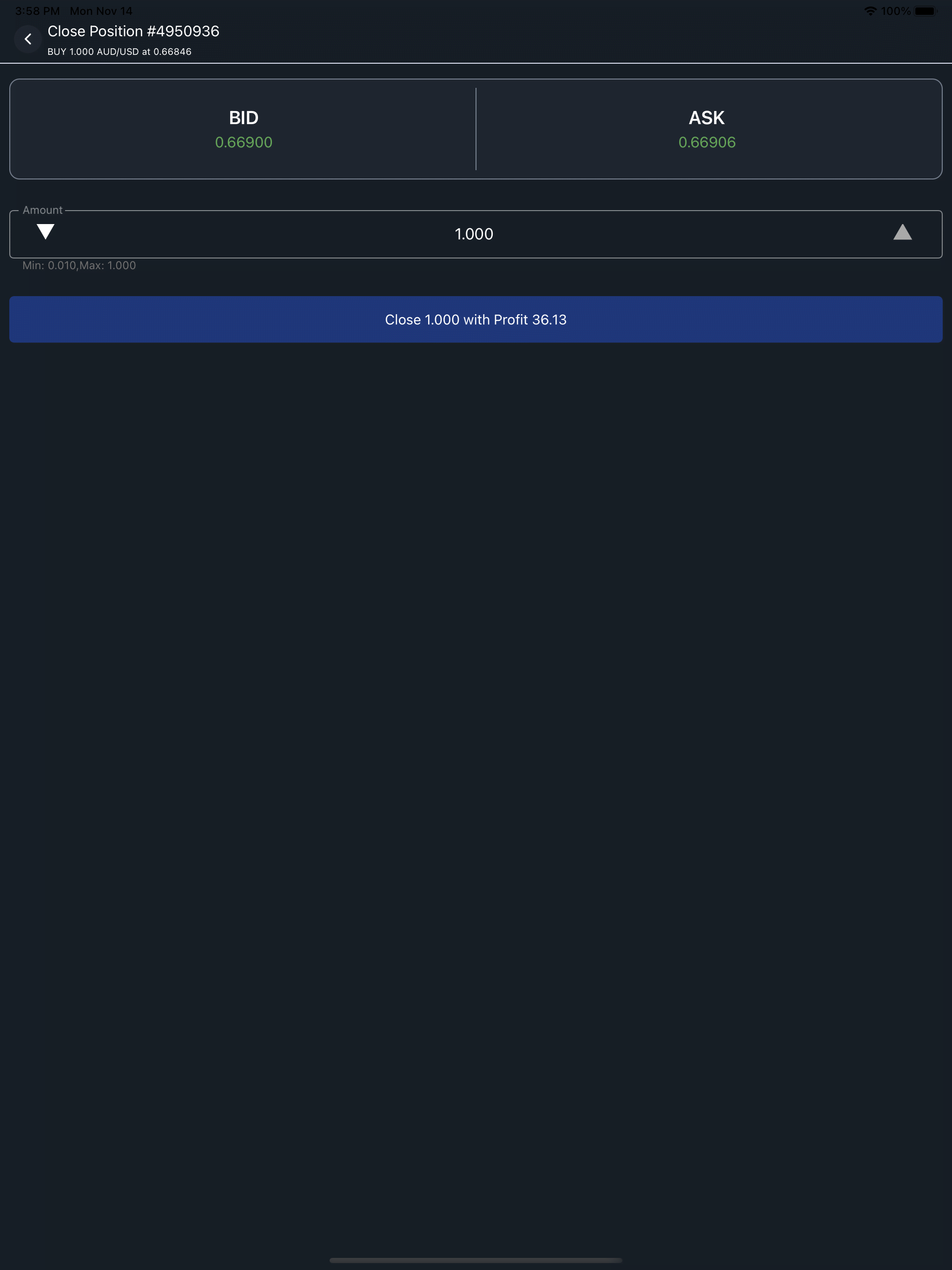This screenshot has height=1270, width=952.
Task: Tap the ASK price 0.66906
Action: [707, 142]
